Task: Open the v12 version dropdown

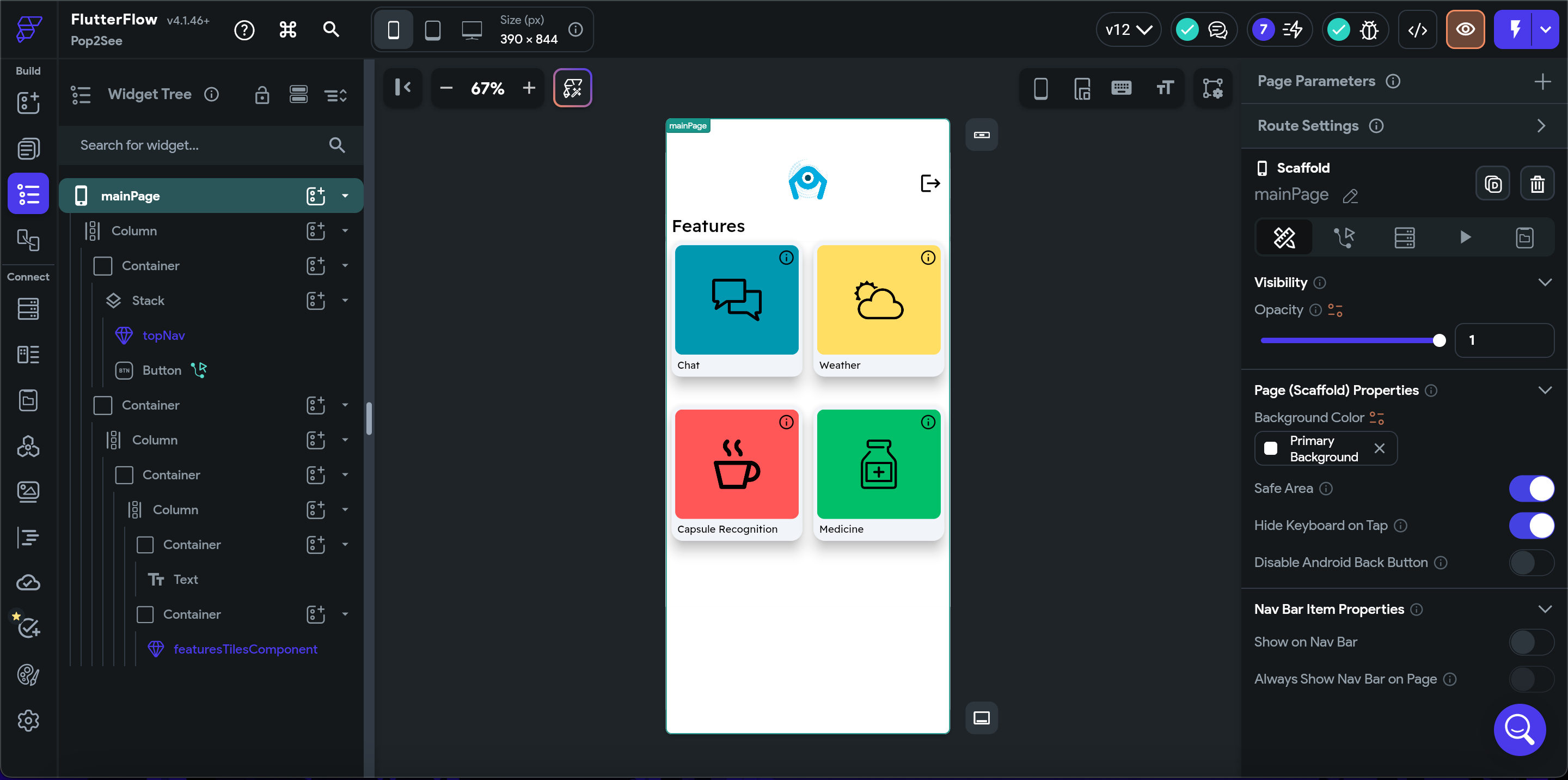Action: pyautogui.click(x=1128, y=29)
